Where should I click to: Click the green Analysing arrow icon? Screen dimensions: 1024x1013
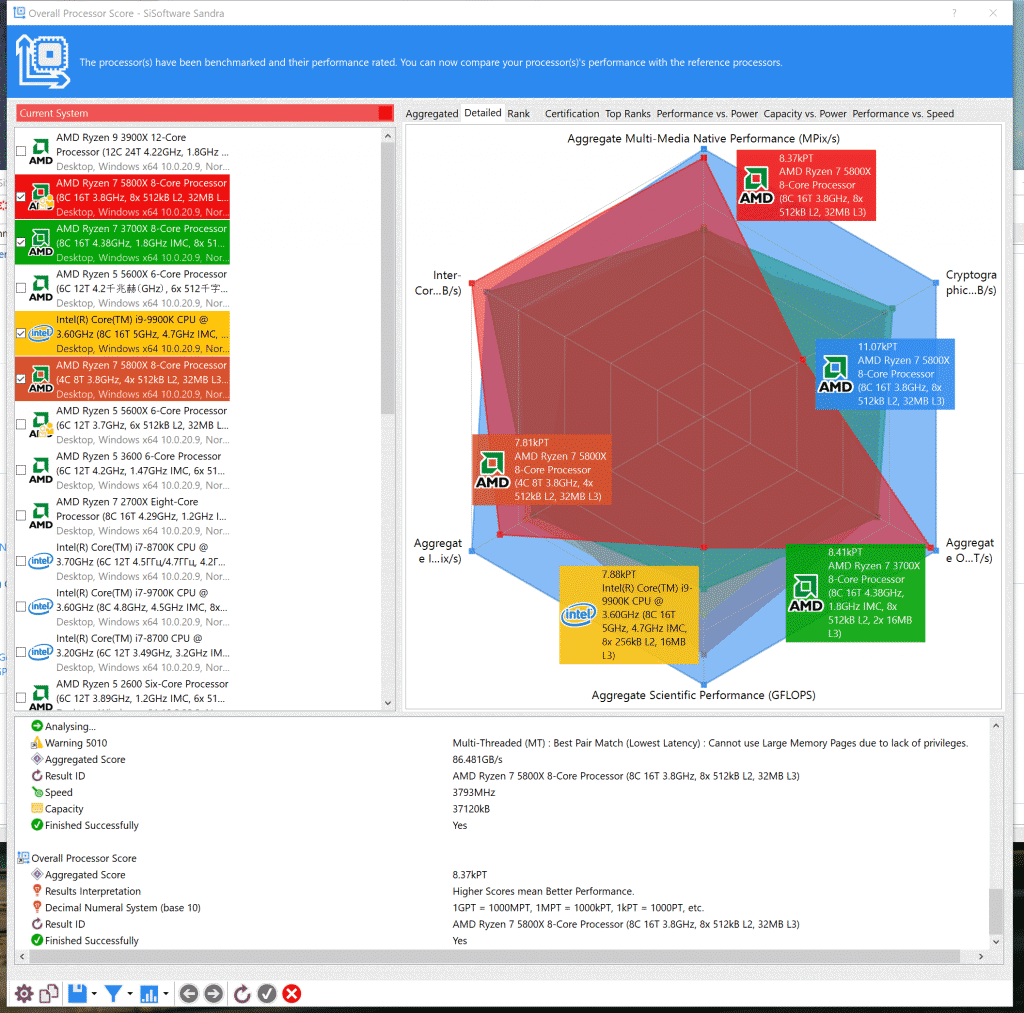pos(37,726)
